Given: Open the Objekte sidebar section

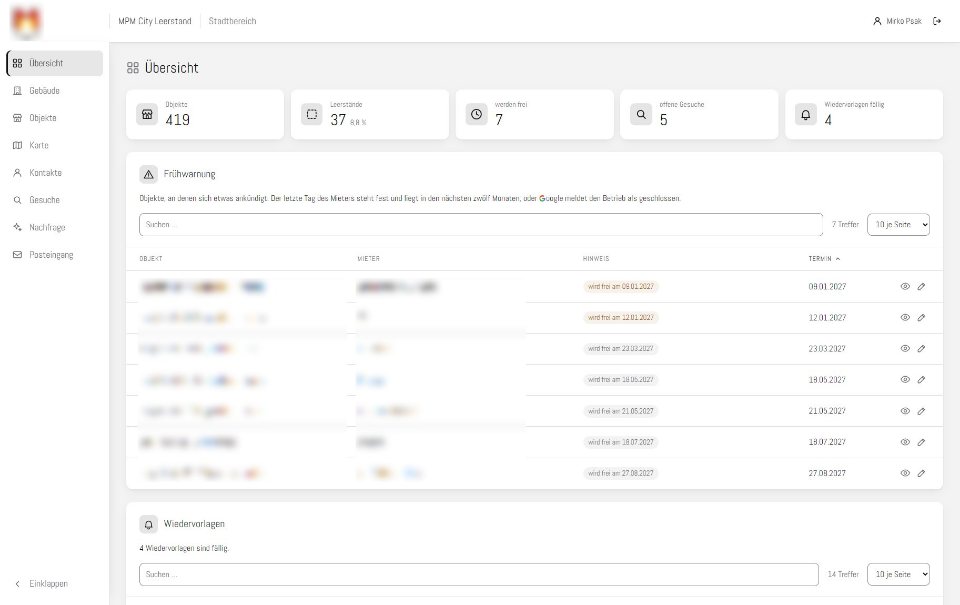Looking at the screenshot, I should (54, 118).
